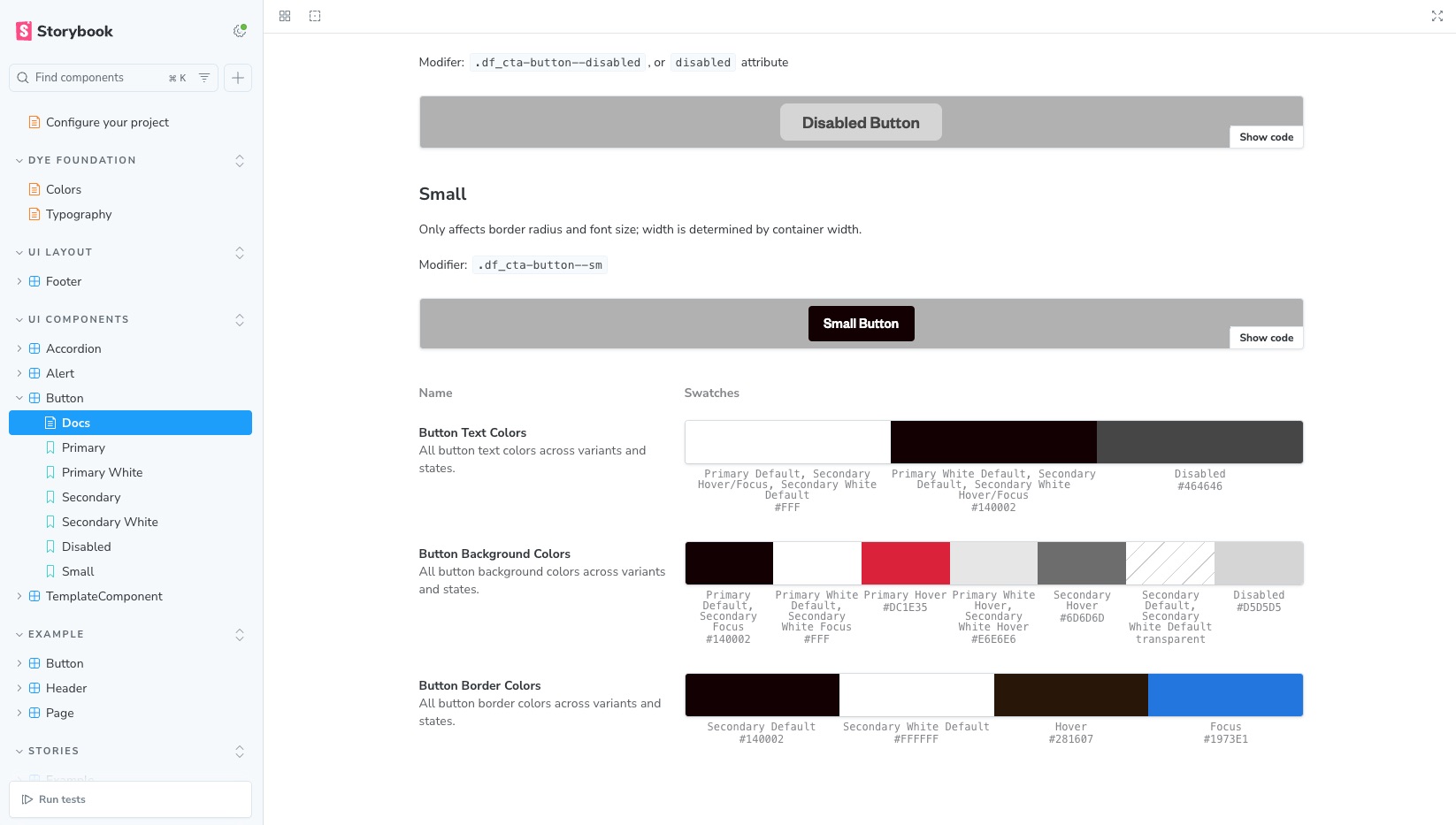Click the search magnifier icon

pos(23,78)
